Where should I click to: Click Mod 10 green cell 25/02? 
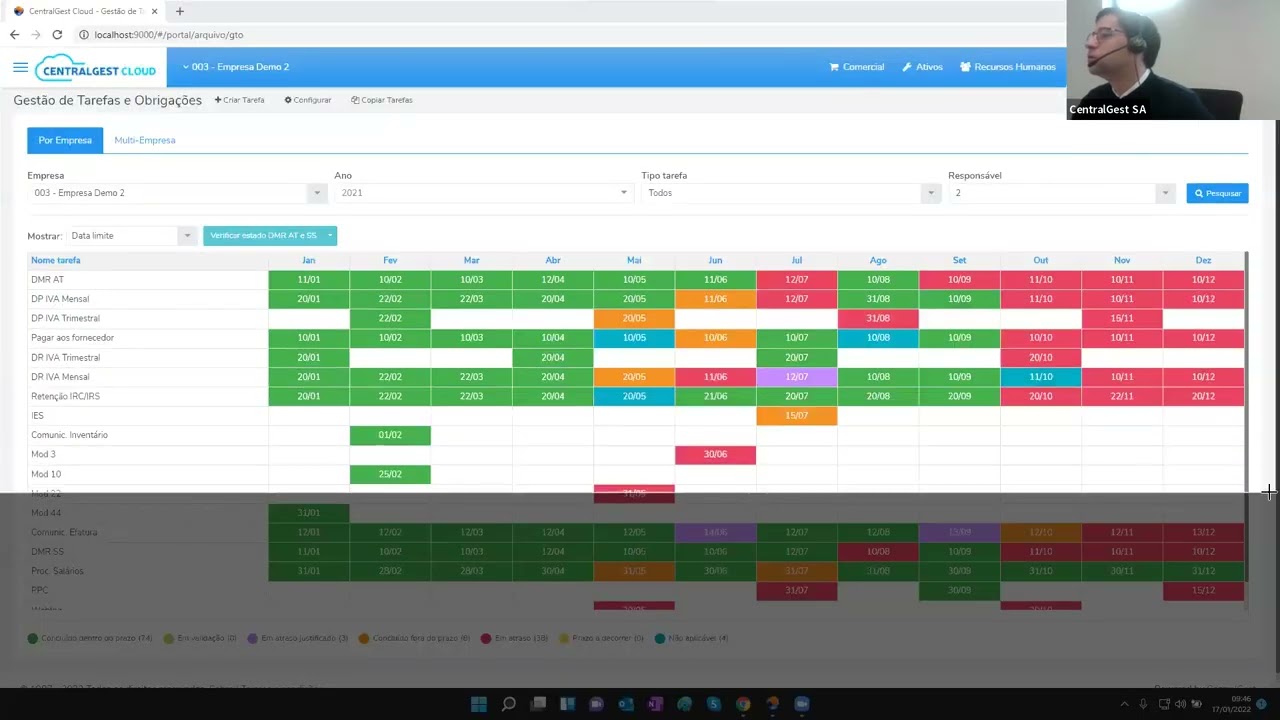(x=390, y=474)
